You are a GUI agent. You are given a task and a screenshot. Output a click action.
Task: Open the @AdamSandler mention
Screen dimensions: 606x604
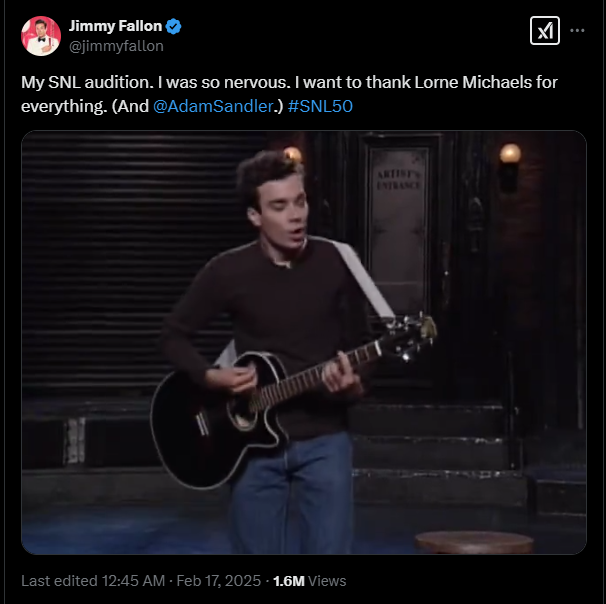[x=213, y=107]
